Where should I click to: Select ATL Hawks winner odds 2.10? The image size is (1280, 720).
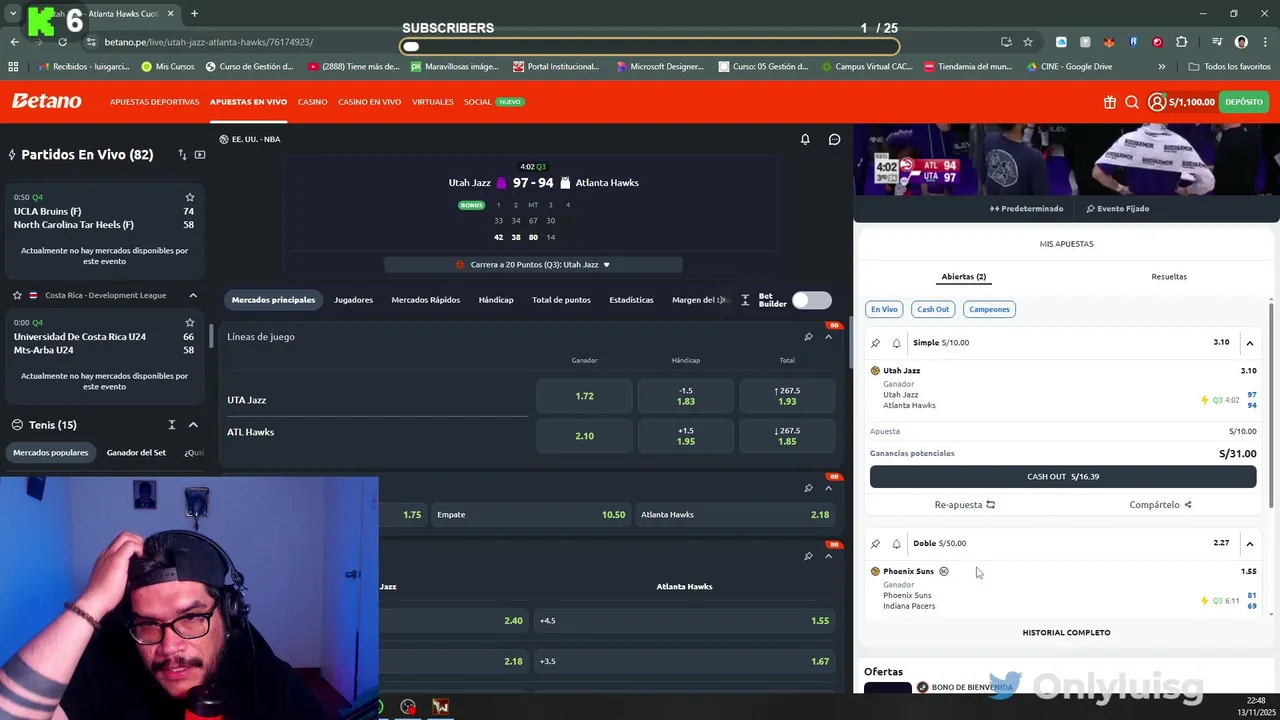(x=585, y=436)
